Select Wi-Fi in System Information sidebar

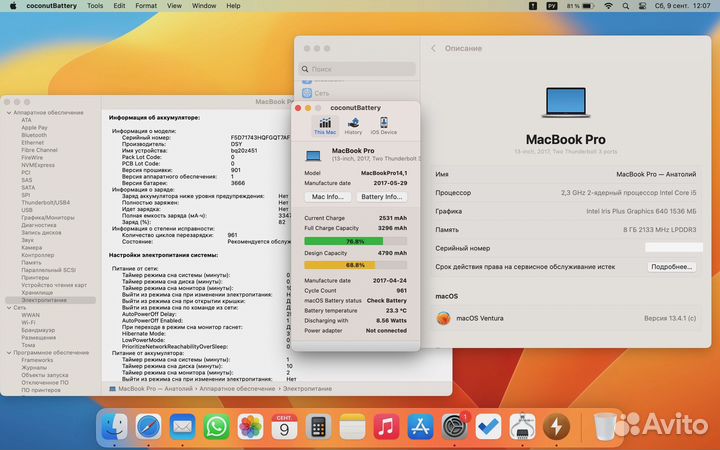tap(28, 322)
